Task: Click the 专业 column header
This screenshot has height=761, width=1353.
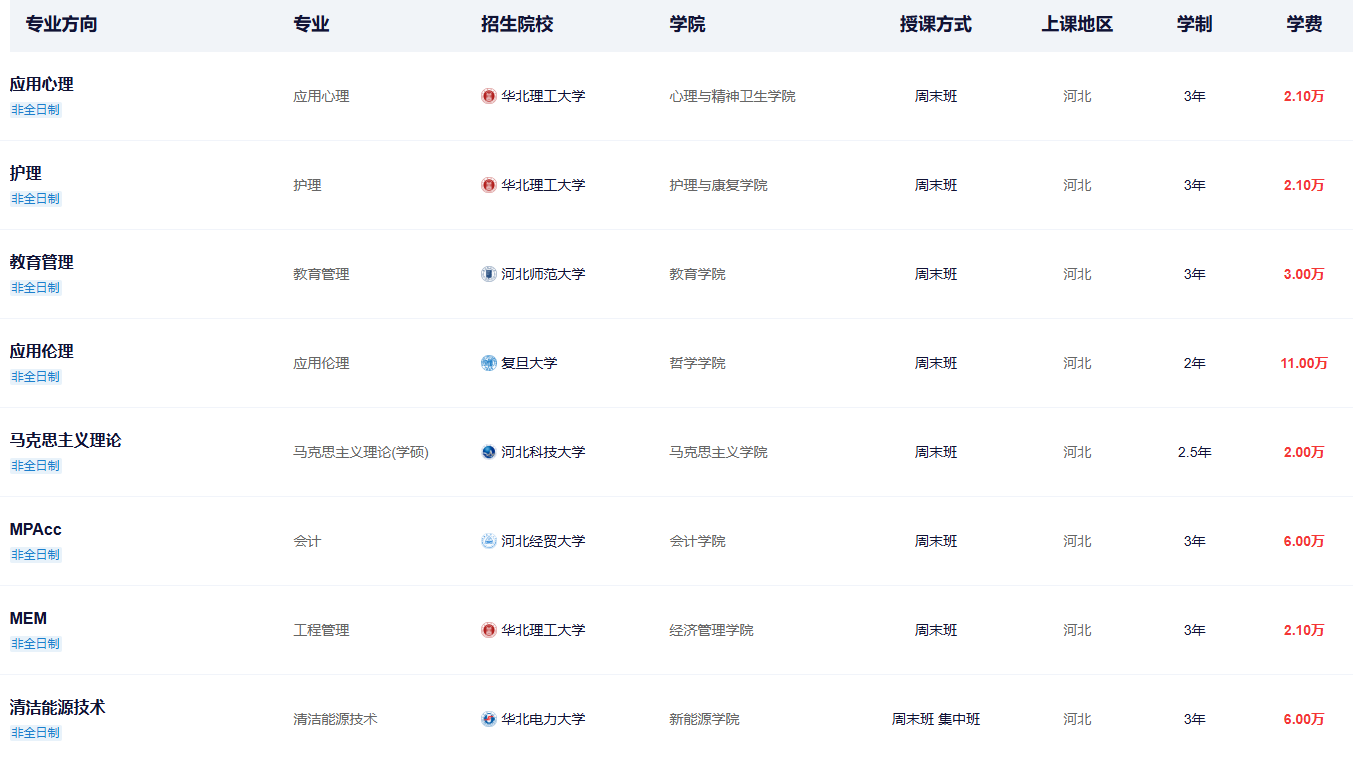Action: pyautogui.click(x=311, y=24)
